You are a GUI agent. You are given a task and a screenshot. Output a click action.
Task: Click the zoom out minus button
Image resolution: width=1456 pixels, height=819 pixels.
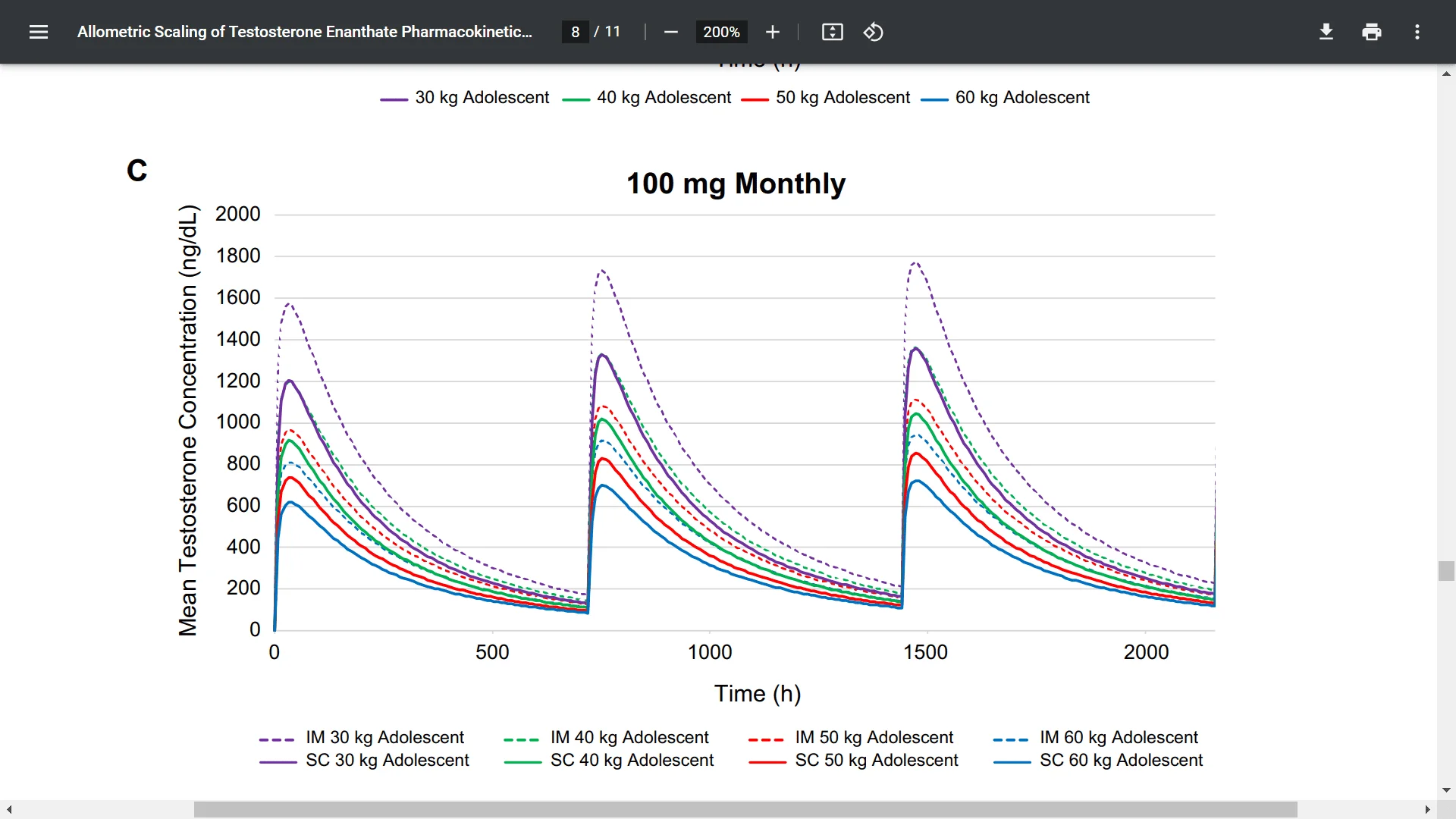pyautogui.click(x=670, y=32)
